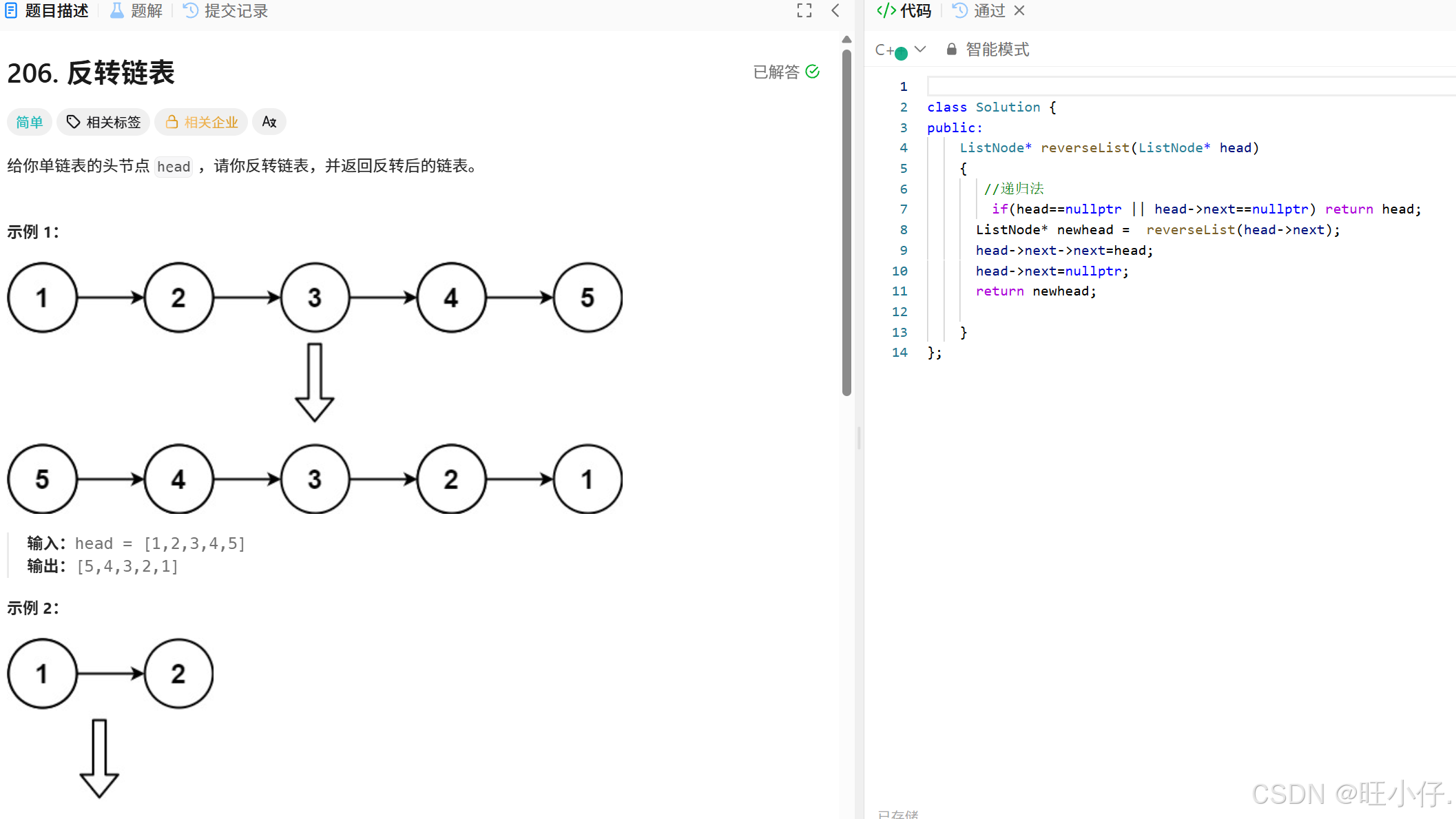Open the 提交记录 tab

tap(225, 10)
